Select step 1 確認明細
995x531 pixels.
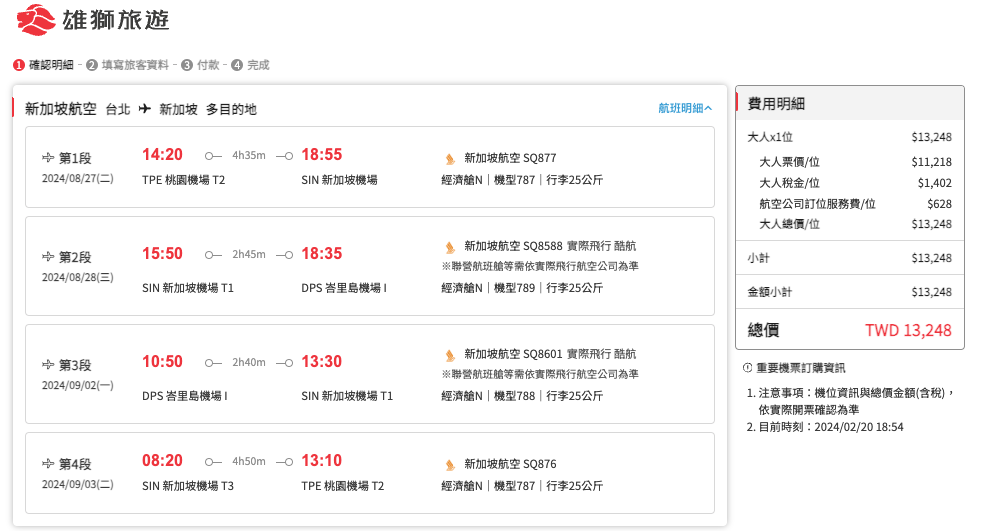(x=43, y=65)
